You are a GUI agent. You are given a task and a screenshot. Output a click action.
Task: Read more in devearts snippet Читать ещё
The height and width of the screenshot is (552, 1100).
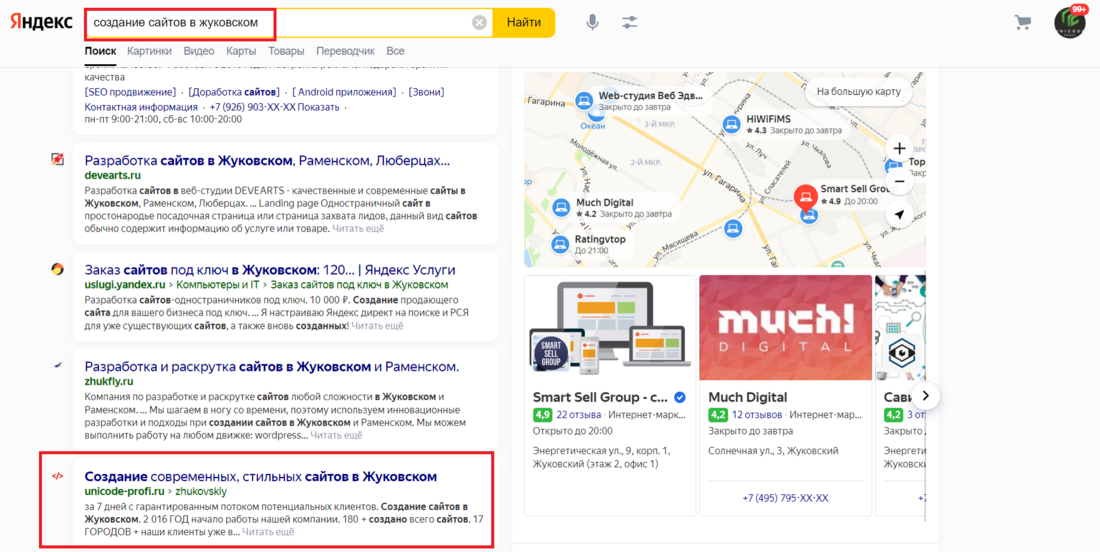pos(358,229)
